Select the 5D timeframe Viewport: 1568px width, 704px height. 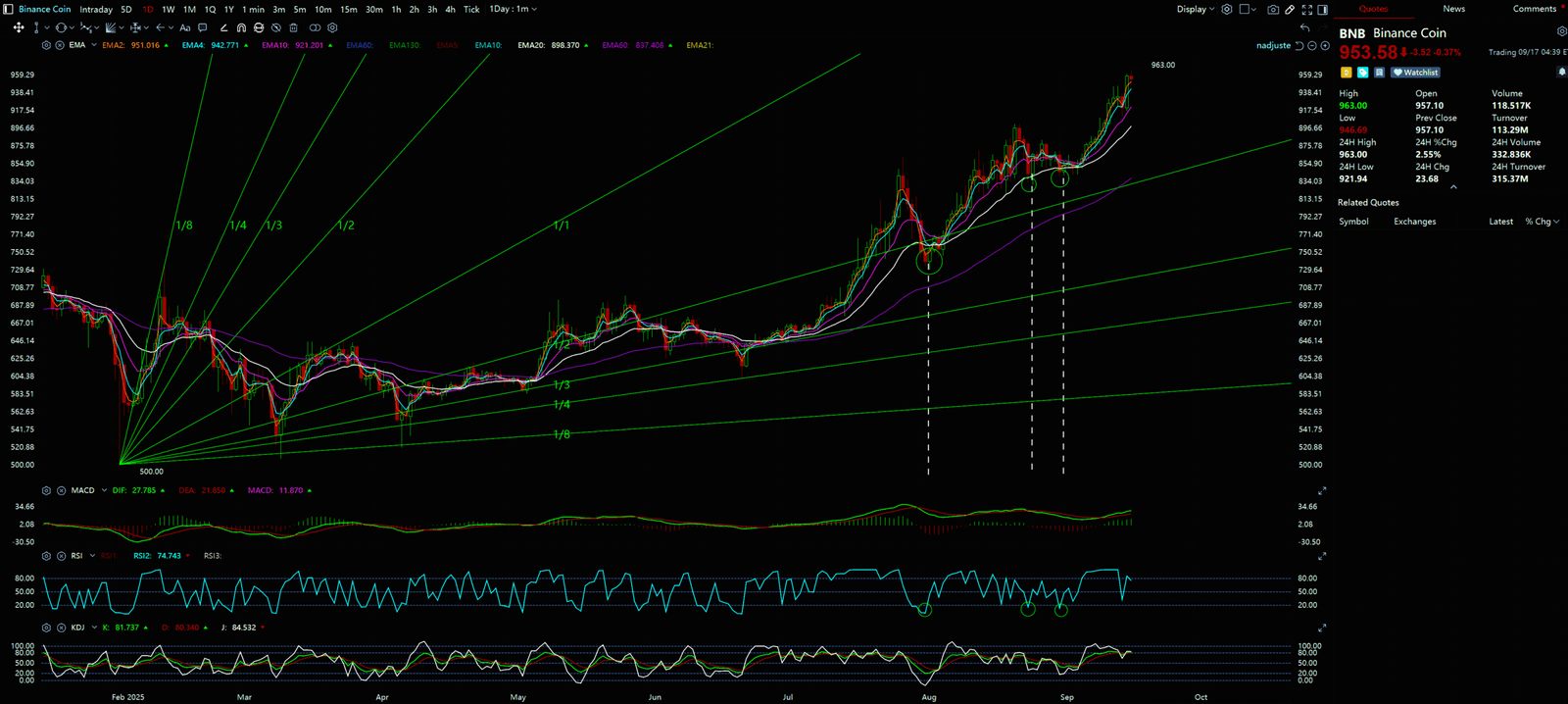(x=126, y=10)
